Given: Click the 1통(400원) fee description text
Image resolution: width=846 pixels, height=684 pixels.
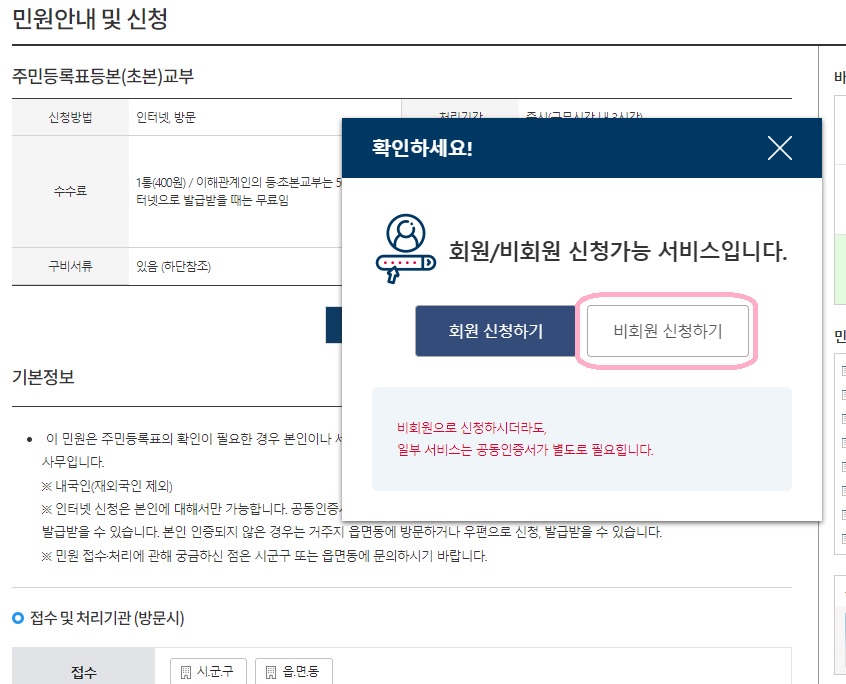Looking at the screenshot, I should (239, 191).
